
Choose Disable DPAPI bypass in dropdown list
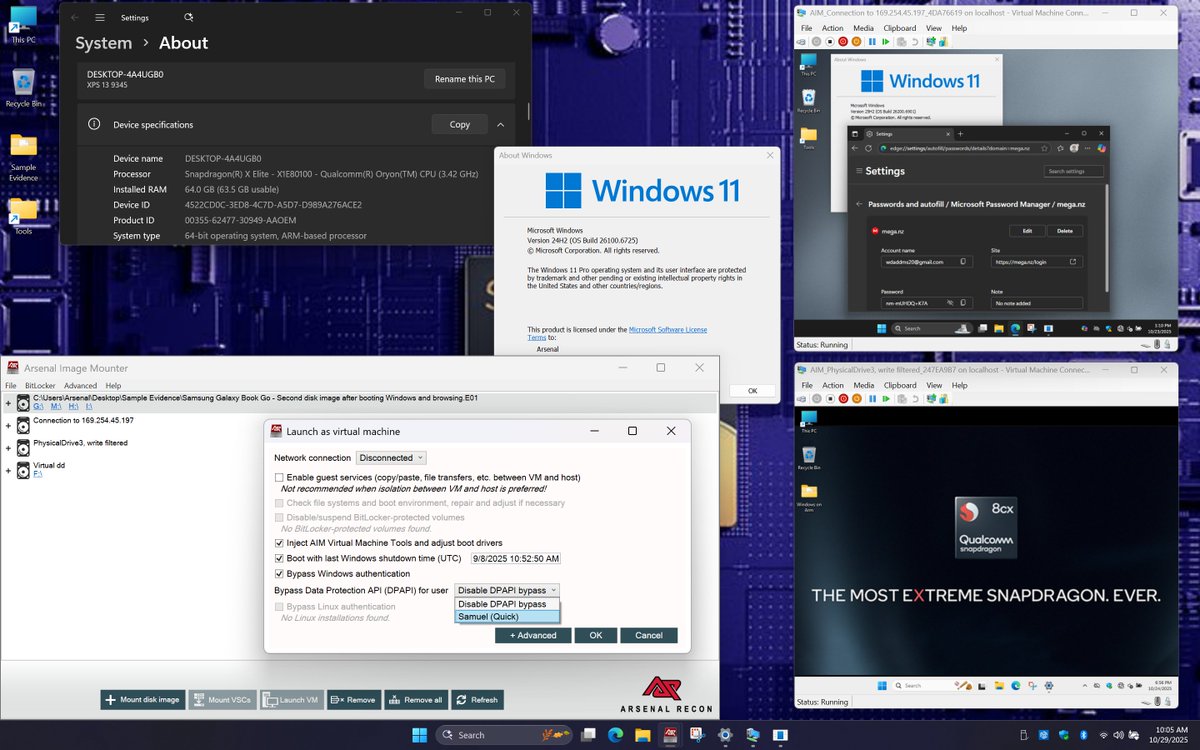[508, 604]
